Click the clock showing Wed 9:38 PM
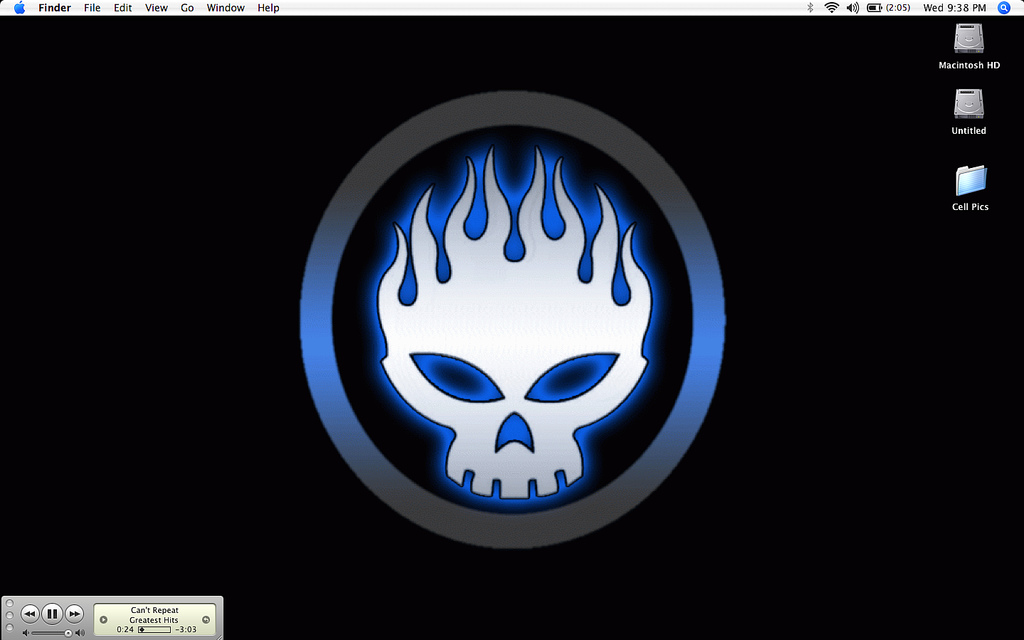The image size is (1024, 640). pos(954,8)
